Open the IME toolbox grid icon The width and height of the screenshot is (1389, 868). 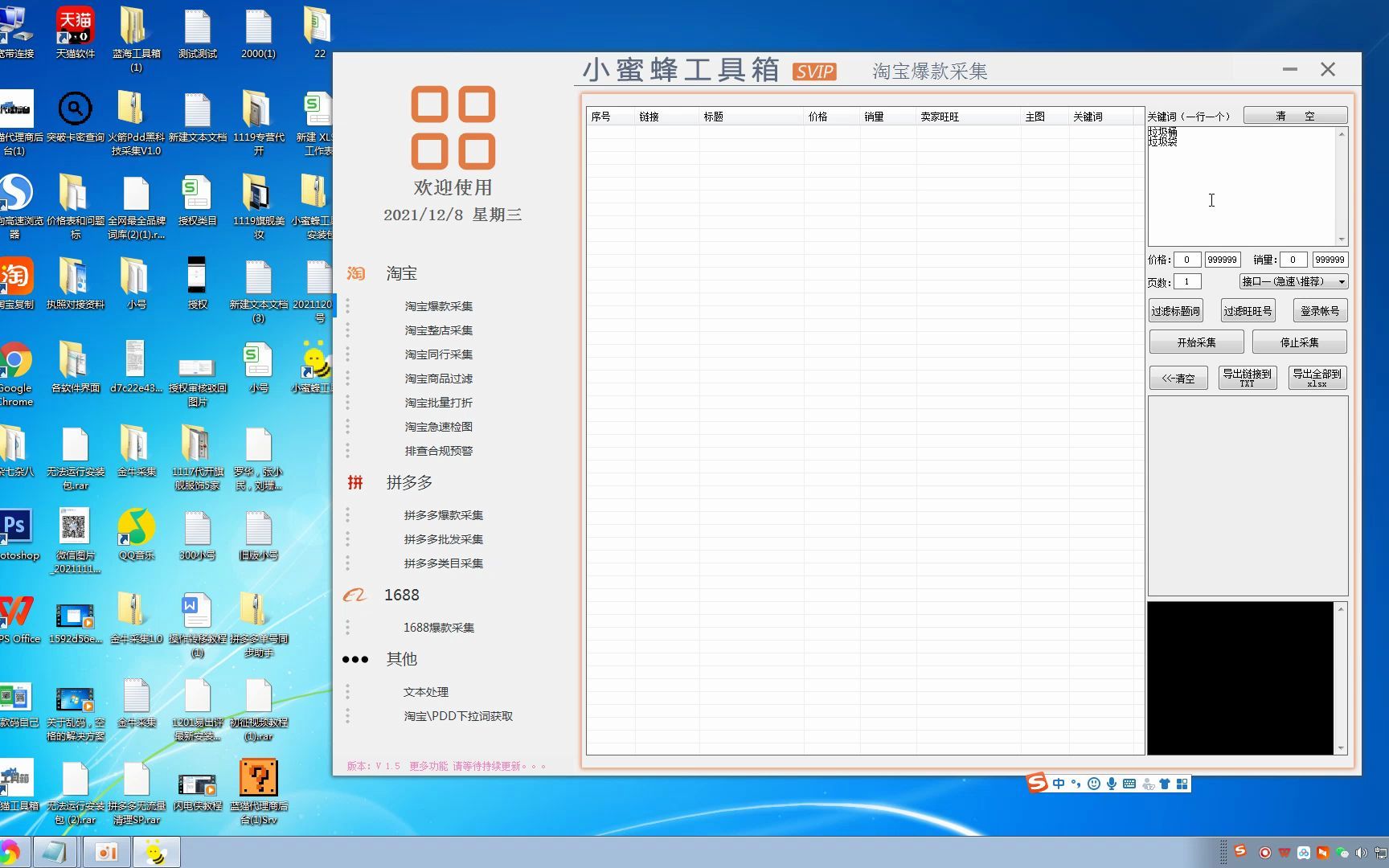coord(1182,784)
